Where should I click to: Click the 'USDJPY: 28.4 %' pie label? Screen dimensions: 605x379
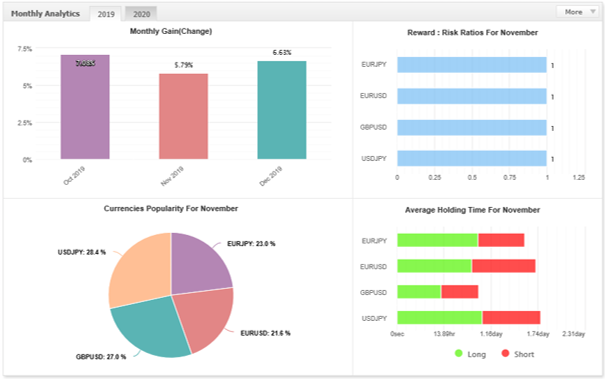pyautogui.click(x=81, y=252)
